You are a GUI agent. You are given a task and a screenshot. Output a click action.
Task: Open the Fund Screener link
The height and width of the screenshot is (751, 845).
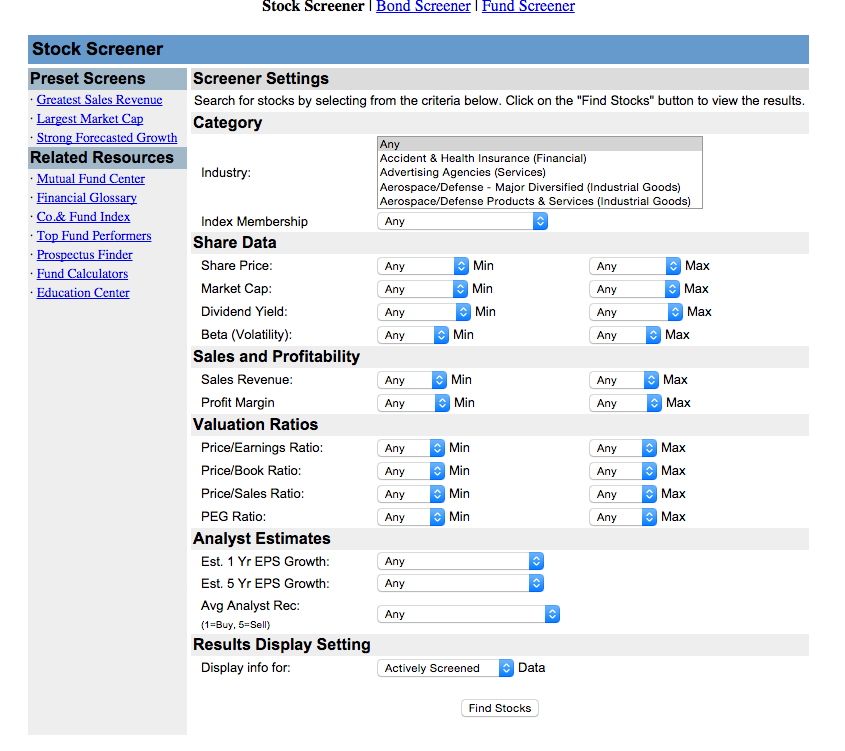(x=528, y=6)
